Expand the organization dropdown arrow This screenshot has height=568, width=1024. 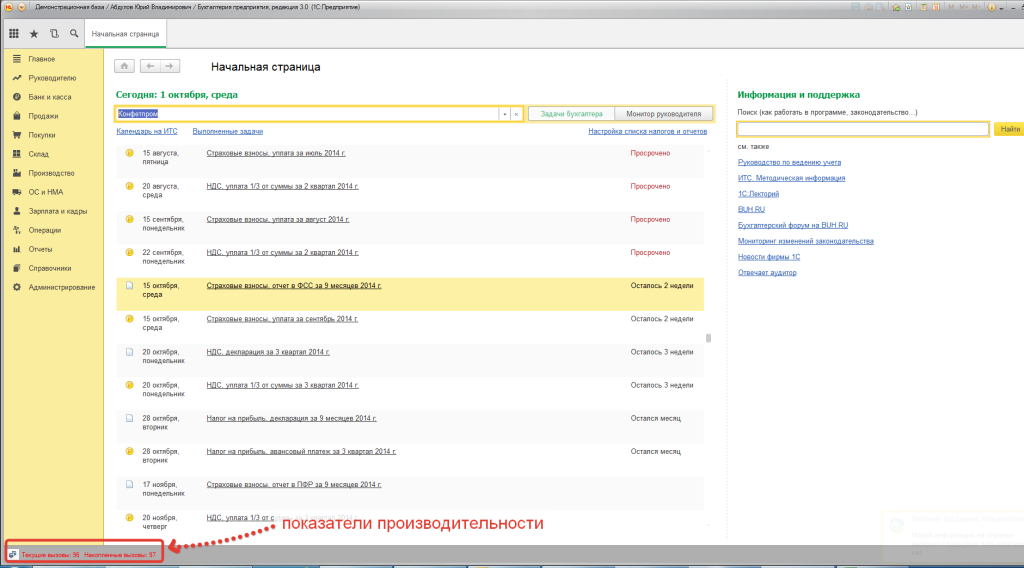[505, 114]
